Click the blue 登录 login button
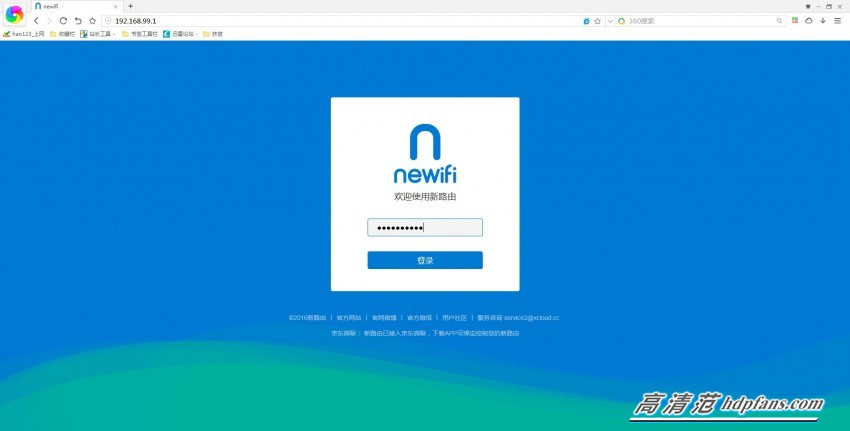This screenshot has height=431, width=850. pyautogui.click(x=425, y=260)
